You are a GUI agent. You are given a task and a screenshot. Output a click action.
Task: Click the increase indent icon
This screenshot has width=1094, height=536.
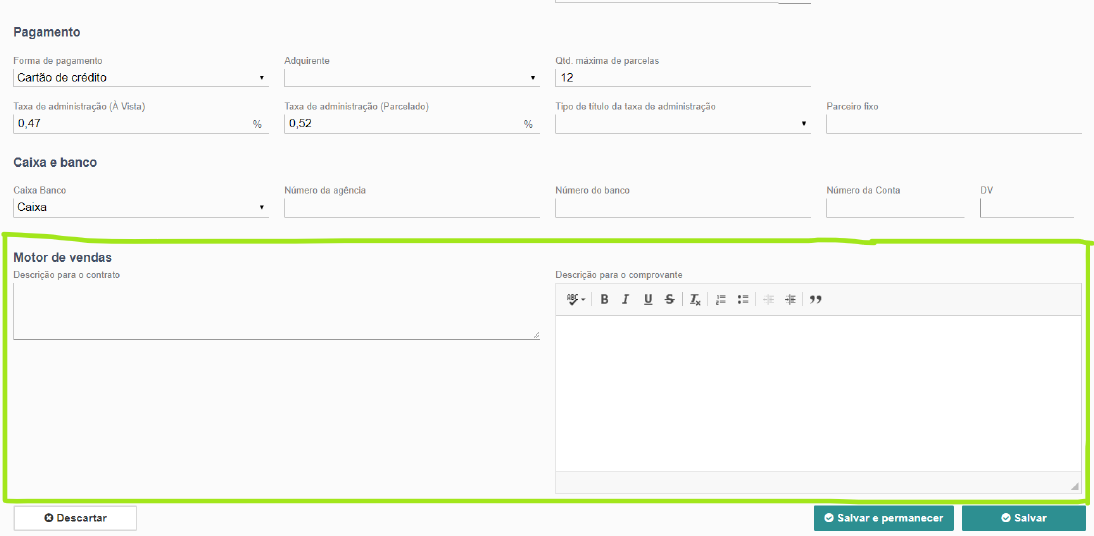(790, 299)
